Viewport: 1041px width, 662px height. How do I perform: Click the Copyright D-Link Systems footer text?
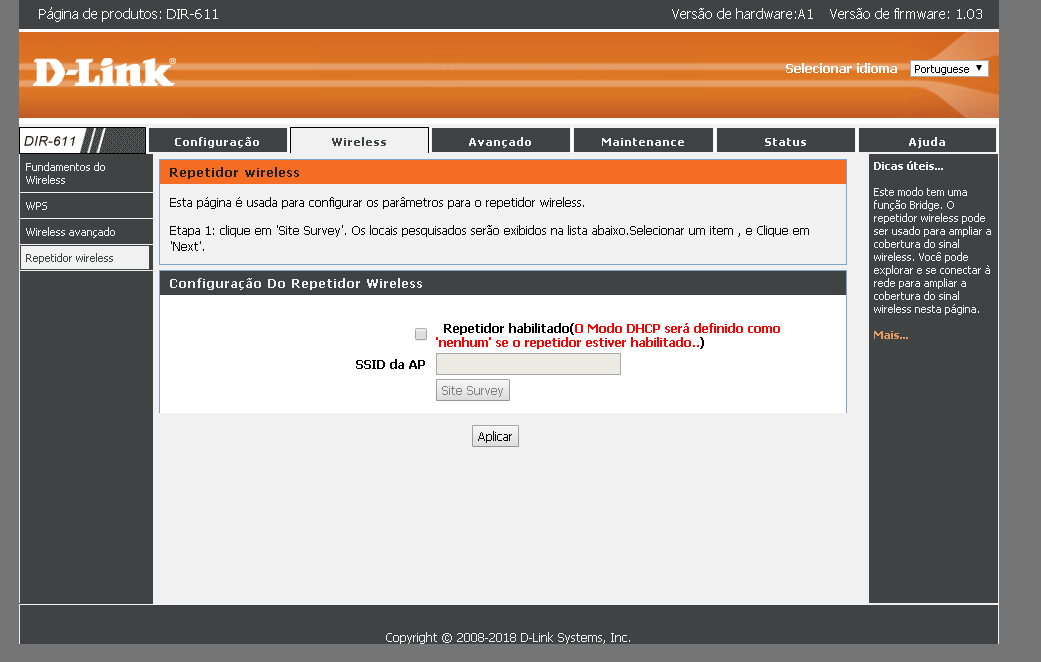[508, 637]
